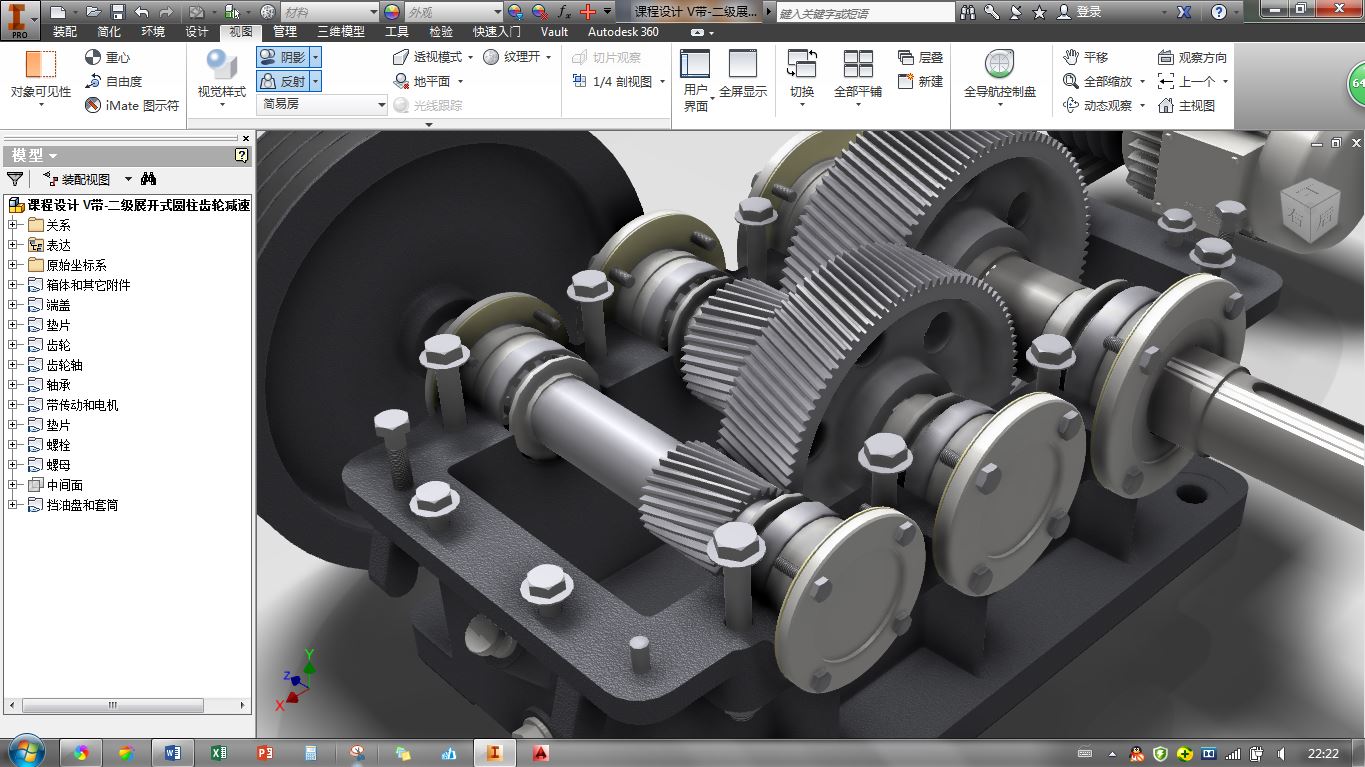Click the iMate 图示符 glyph tool

132,105
